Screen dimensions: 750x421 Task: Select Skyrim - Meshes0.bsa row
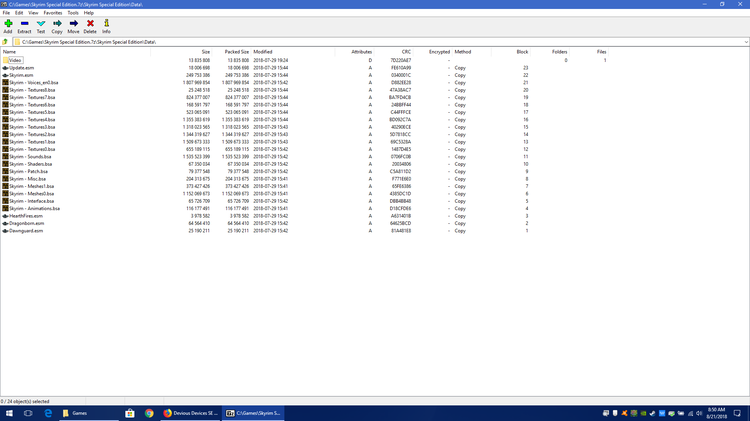(x=32, y=194)
